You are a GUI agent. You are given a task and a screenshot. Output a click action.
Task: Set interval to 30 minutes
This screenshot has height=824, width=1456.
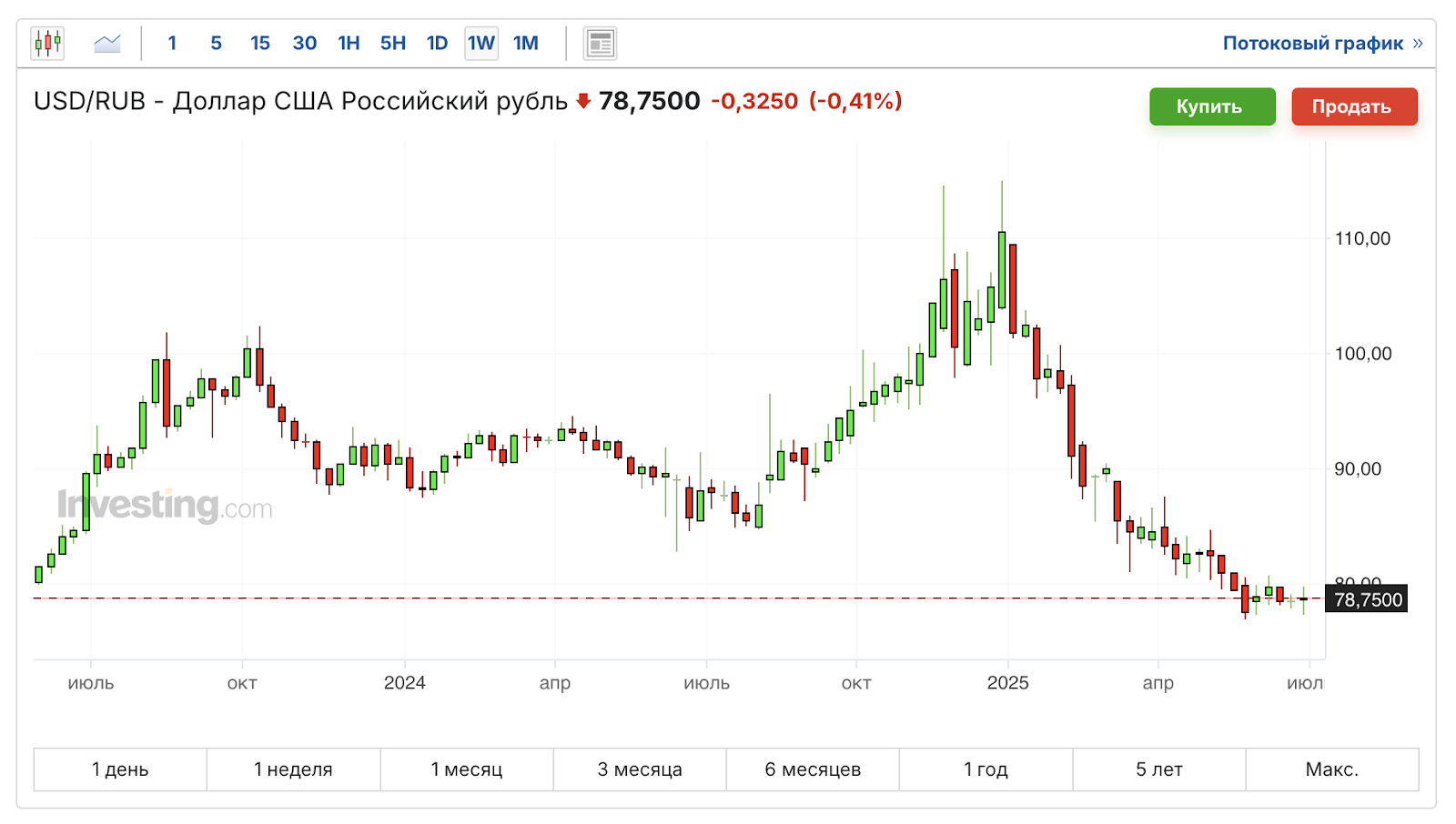[305, 43]
